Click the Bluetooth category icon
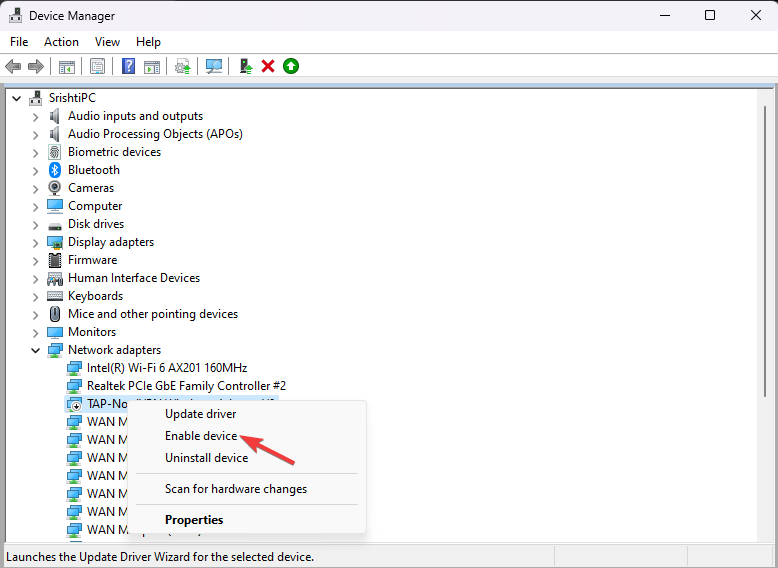This screenshot has width=778, height=568. pyautogui.click(x=55, y=170)
